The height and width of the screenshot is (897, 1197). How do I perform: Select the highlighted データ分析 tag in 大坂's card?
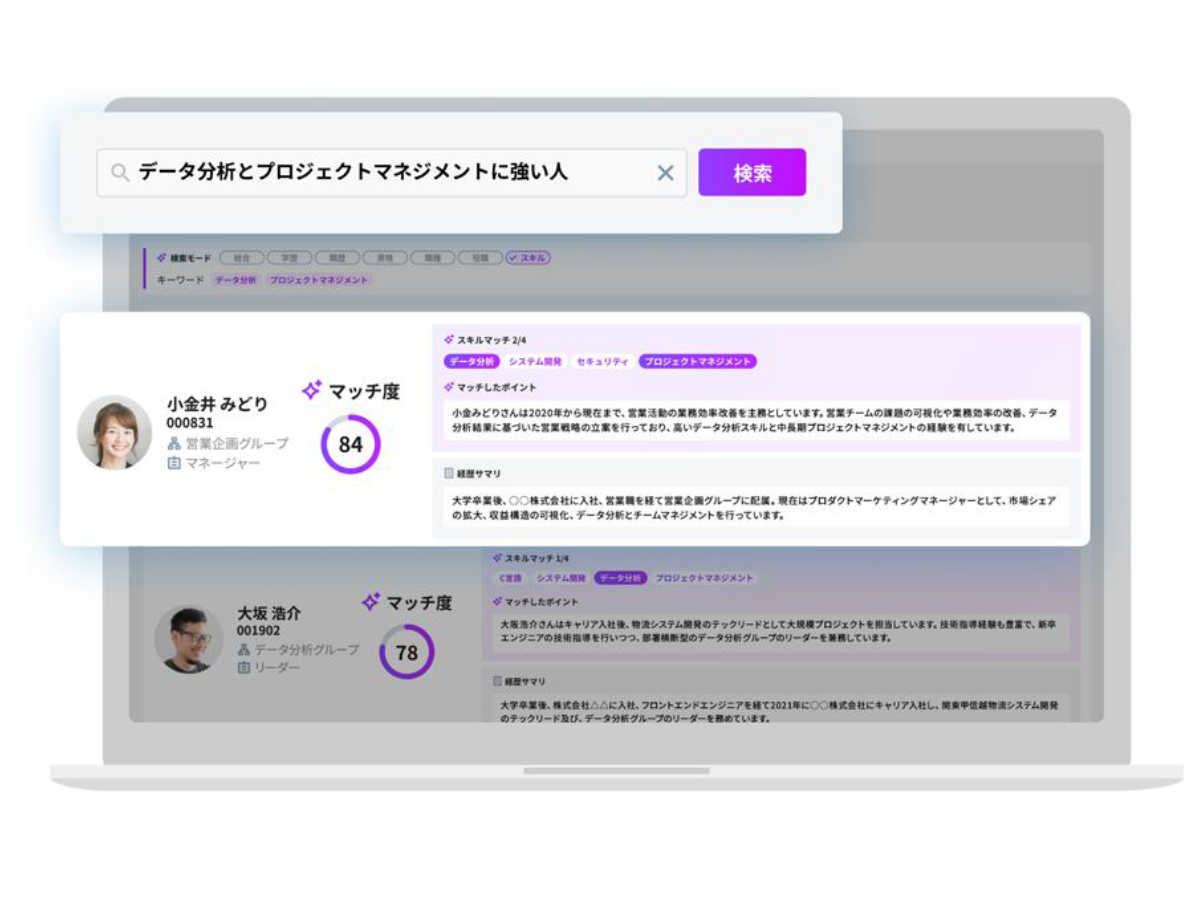pos(621,579)
